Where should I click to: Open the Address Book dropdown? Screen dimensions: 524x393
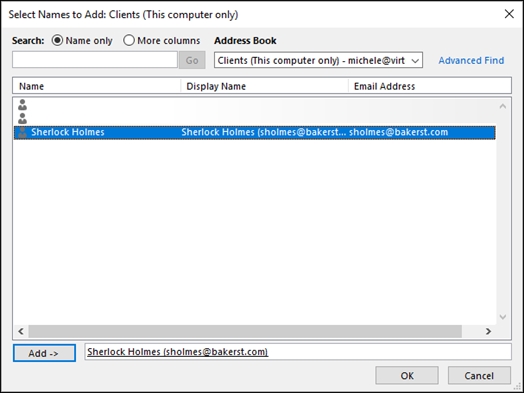318,60
